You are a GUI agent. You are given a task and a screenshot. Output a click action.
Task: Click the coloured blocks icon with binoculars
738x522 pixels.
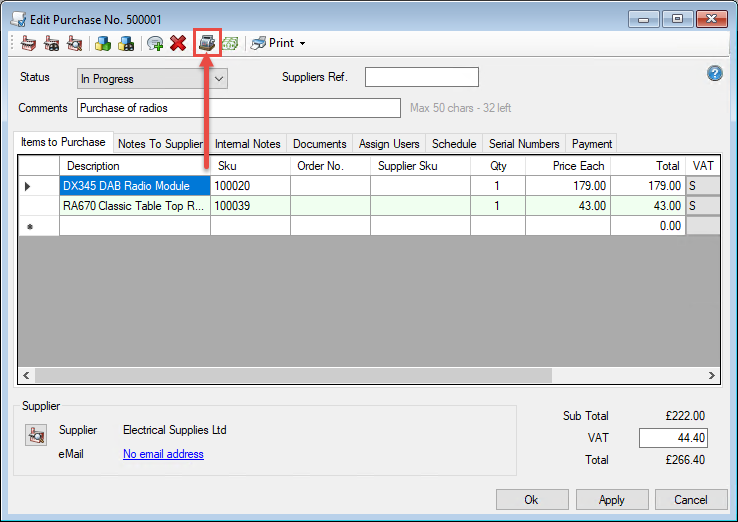point(126,43)
